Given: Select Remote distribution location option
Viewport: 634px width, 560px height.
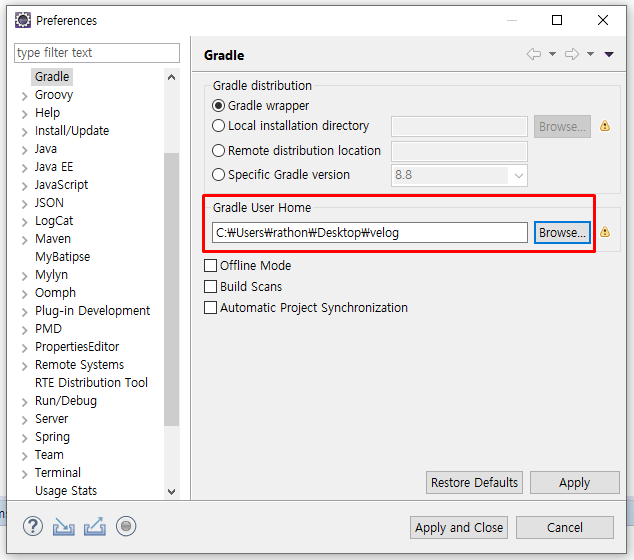Looking at the screenshot, I should [x=218, y=150].
